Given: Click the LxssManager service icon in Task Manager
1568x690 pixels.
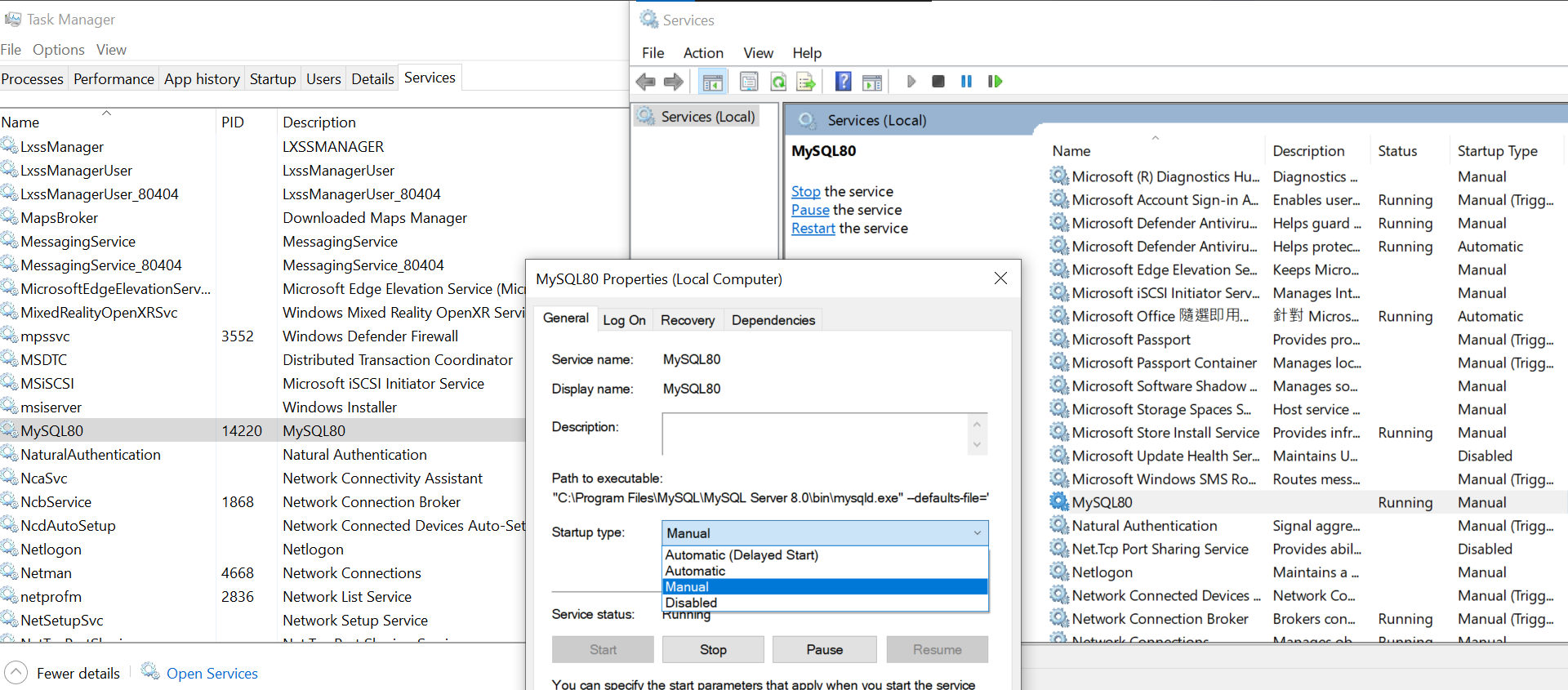Looking at the screenshot, I should pos(10,145).
